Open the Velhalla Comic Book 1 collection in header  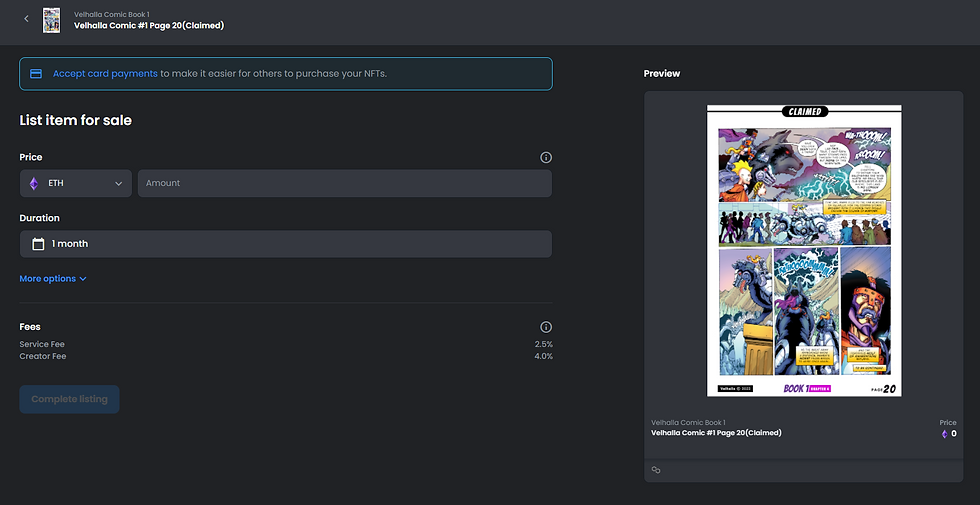click(111, 14)
